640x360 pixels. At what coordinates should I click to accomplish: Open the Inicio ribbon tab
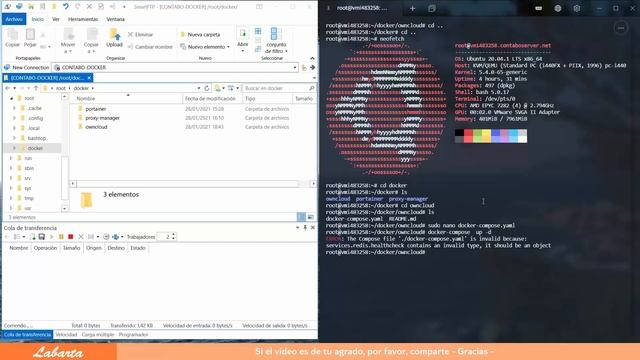[x=38, y=19]
